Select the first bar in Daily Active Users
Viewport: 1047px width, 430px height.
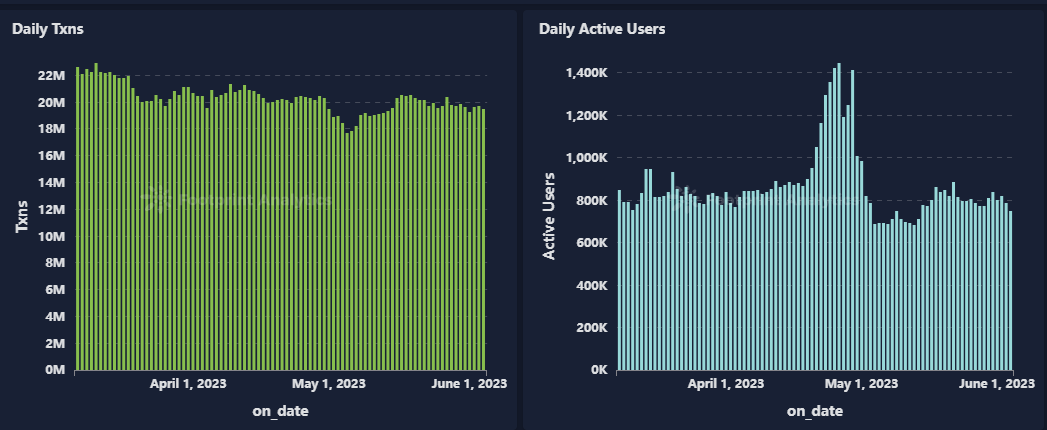point(619,280)
